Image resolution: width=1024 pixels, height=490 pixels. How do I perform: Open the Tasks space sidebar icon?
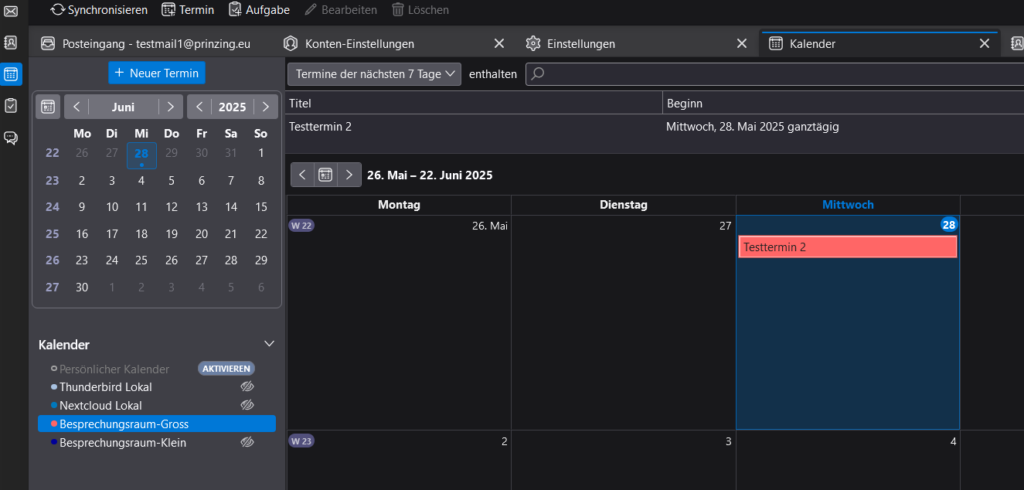[x=11, y=105]
